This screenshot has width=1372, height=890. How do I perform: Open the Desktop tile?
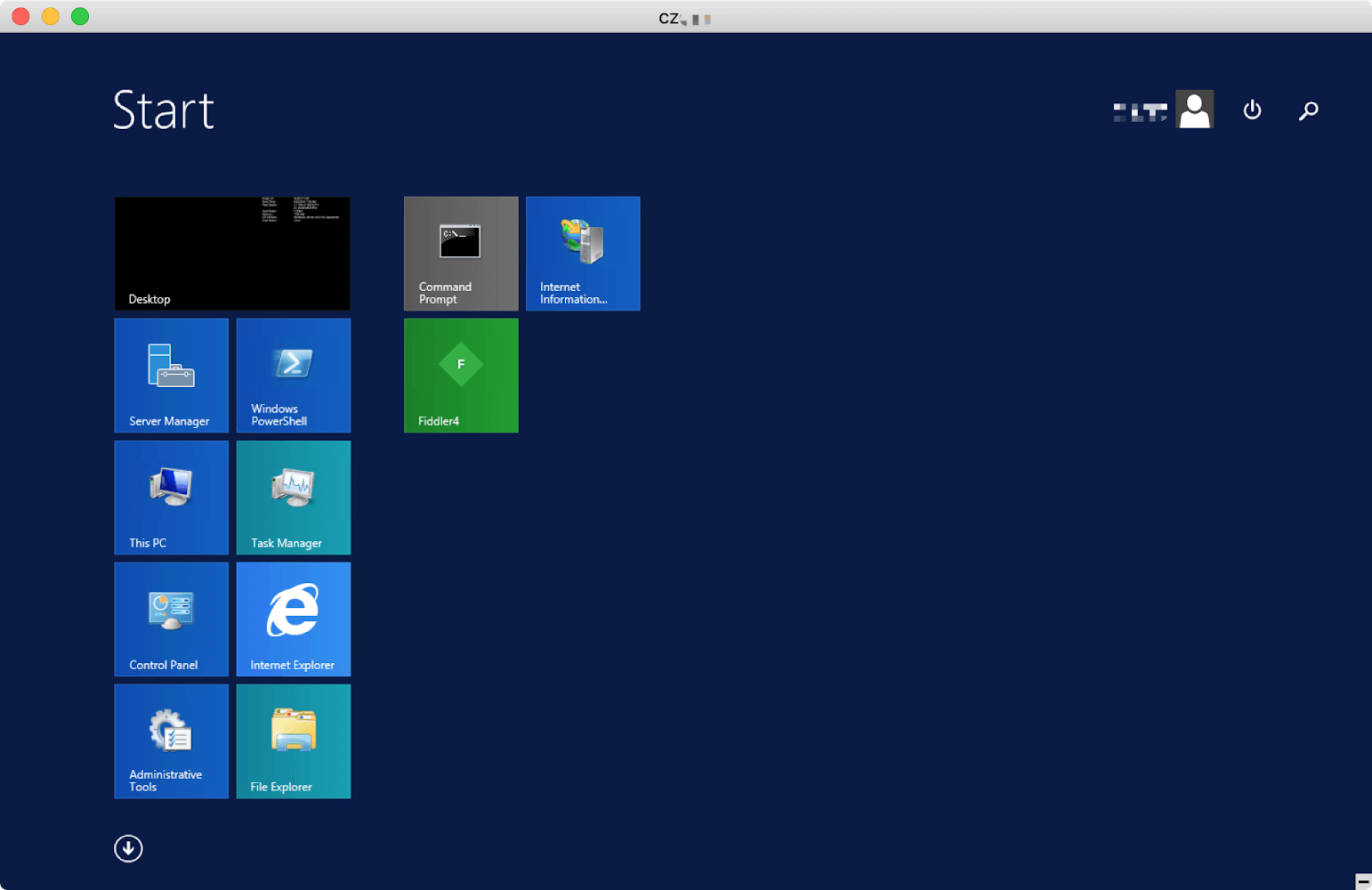point(232,254)
